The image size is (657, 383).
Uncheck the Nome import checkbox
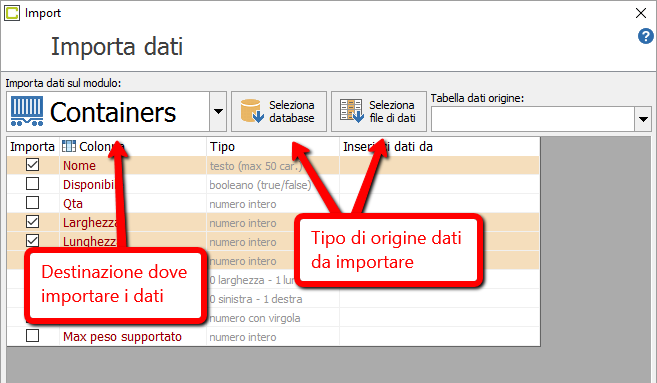point(32,165)
